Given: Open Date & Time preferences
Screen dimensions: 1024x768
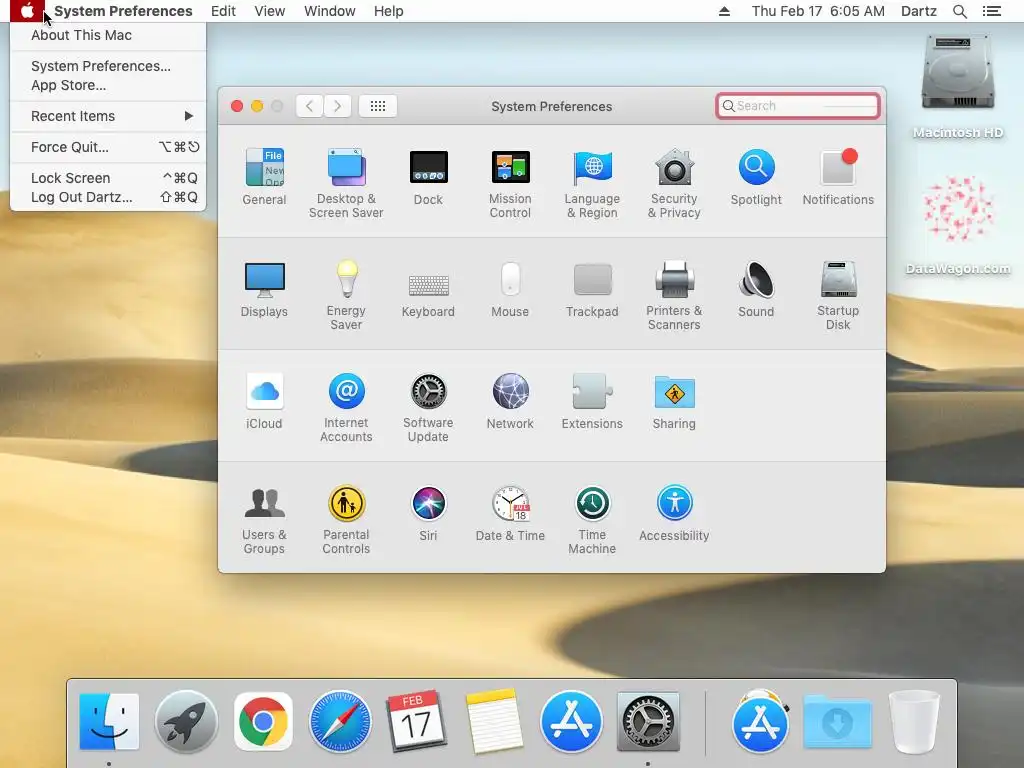Looking at the screenshot, I should pyautogui.click(x=510, y=513).
